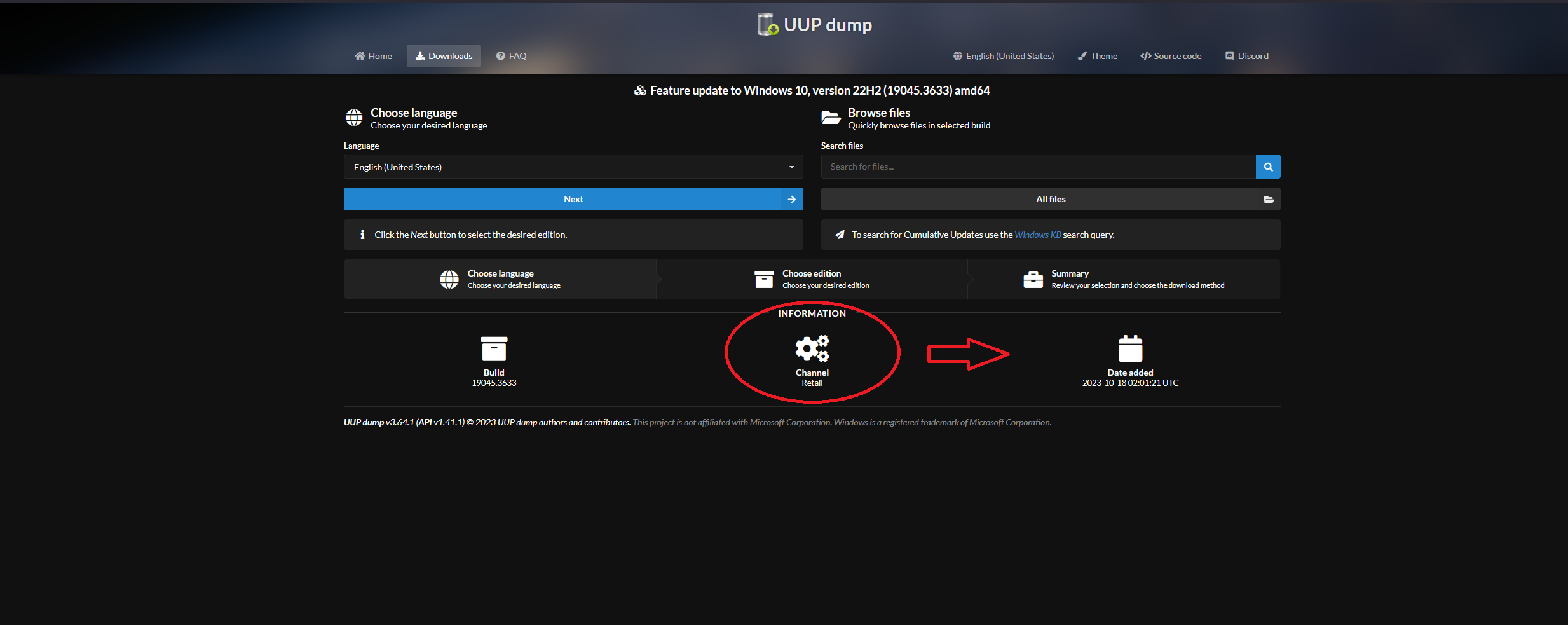Viewport: 1568px width, 625px height.
Task: Click the Channel gears icon
Action: (812, 348)
